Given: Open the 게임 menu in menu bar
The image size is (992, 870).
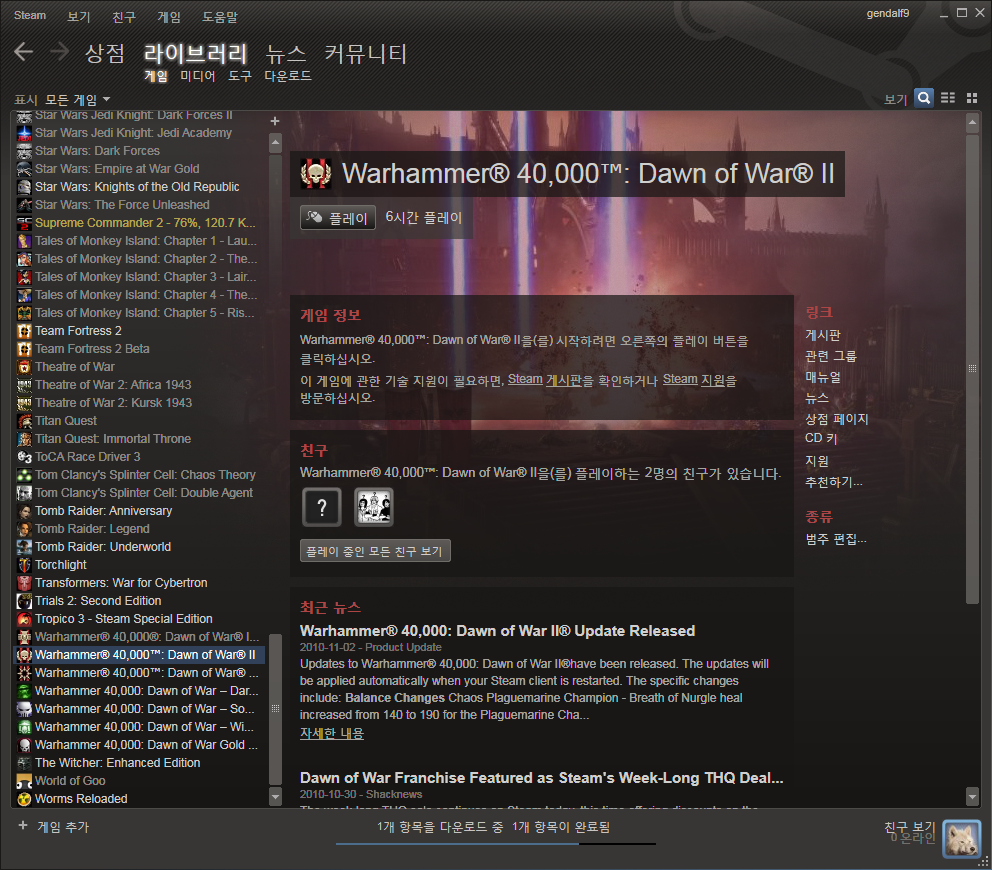Looking at the screenshot, I should (169, 16).
